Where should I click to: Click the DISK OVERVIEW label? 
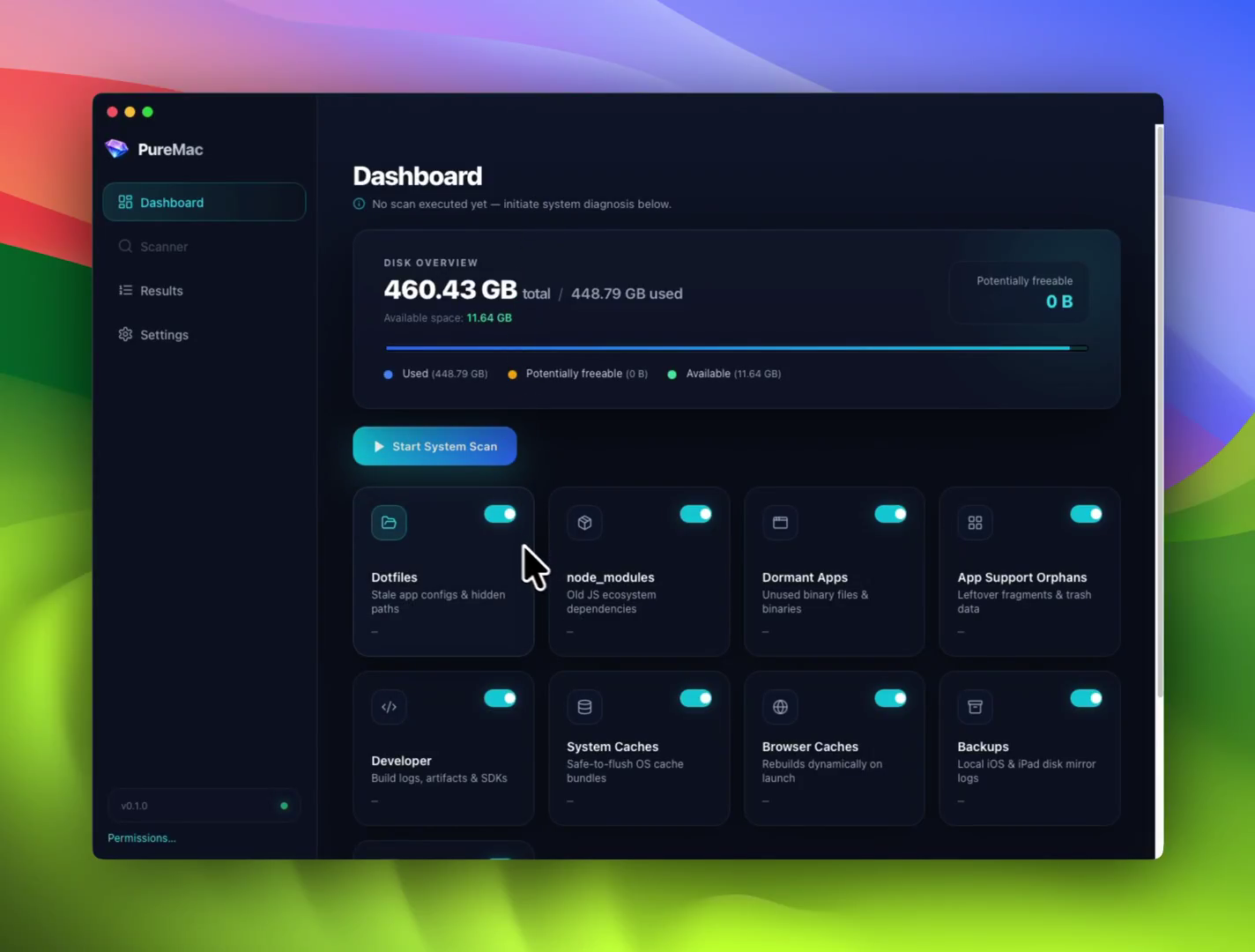pos(431,263)
